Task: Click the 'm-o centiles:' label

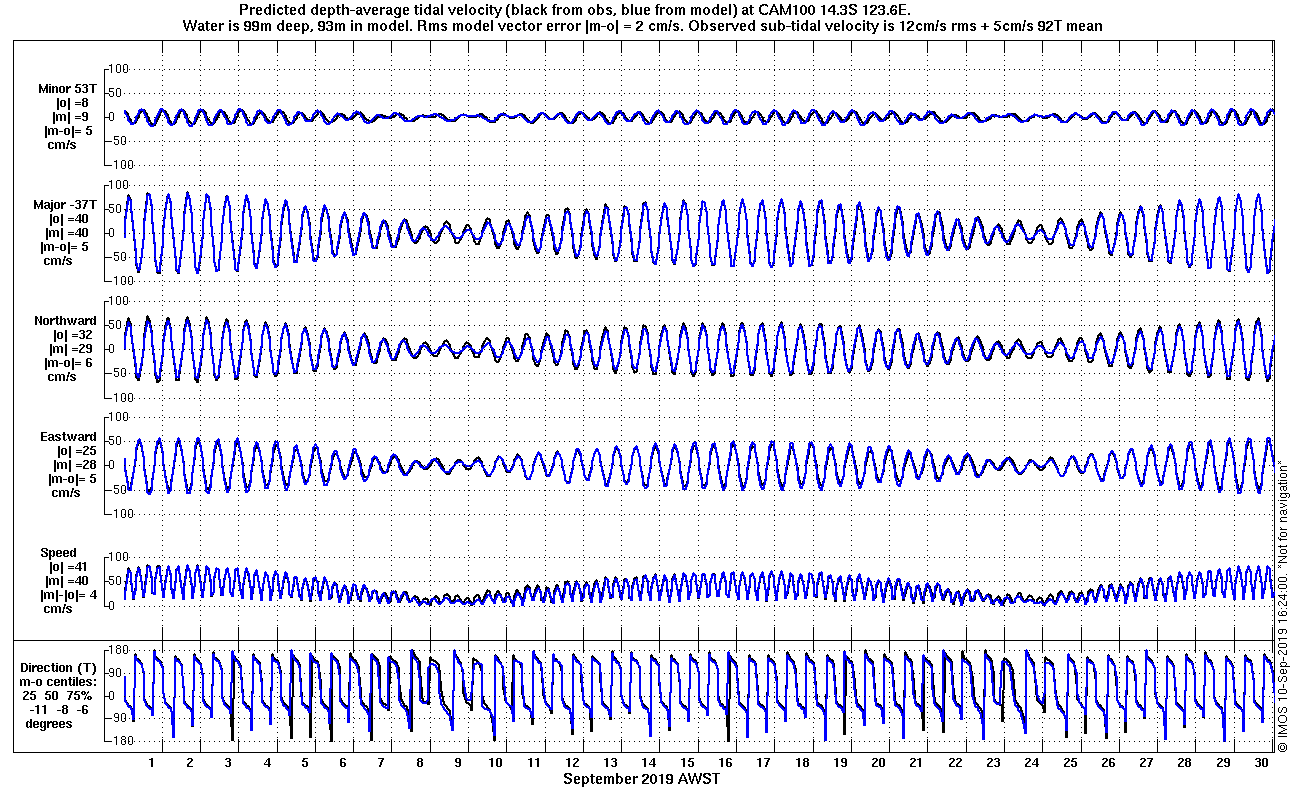Action: point(59,681)
